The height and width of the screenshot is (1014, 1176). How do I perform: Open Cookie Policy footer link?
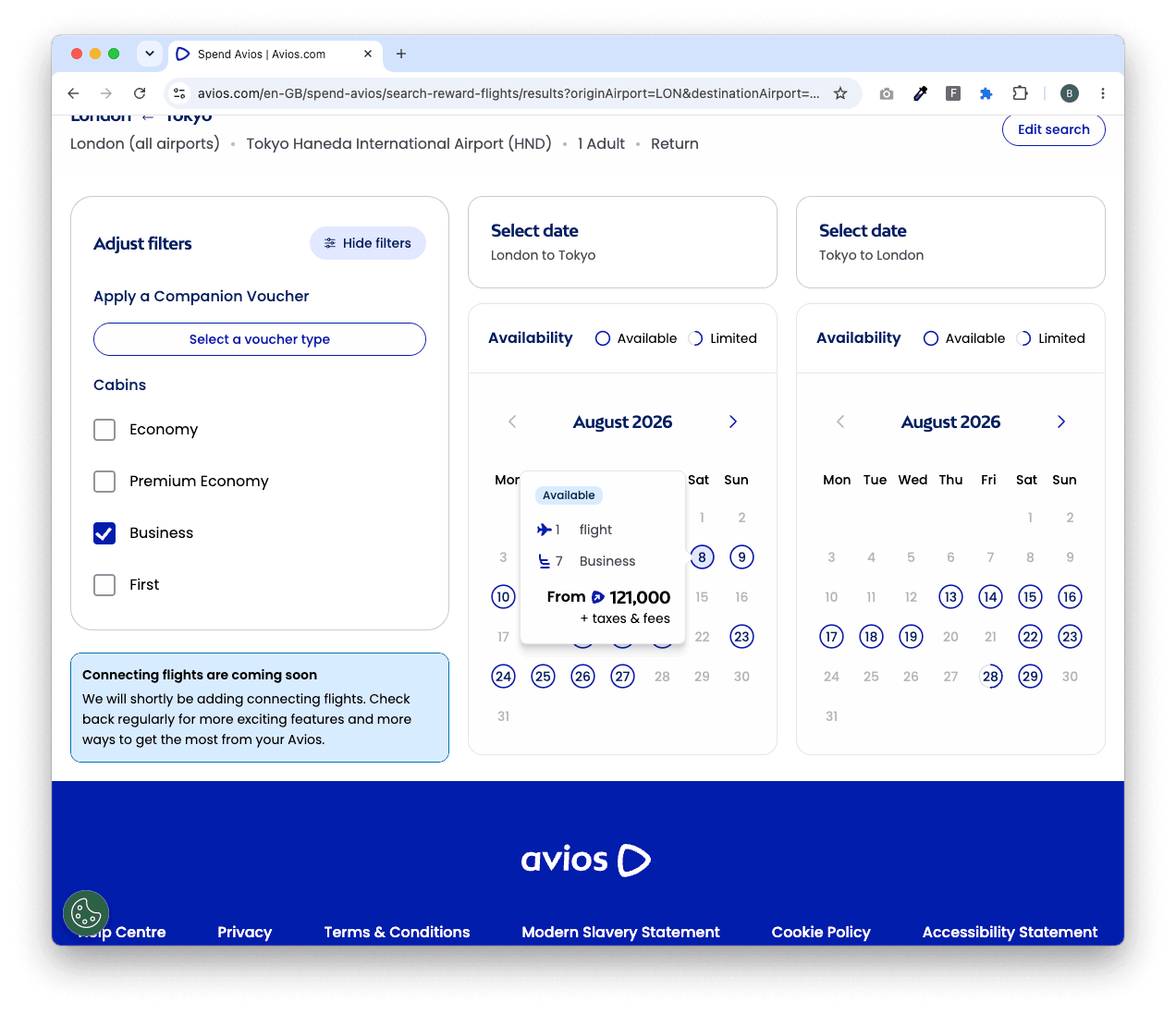tap(821, 932)
